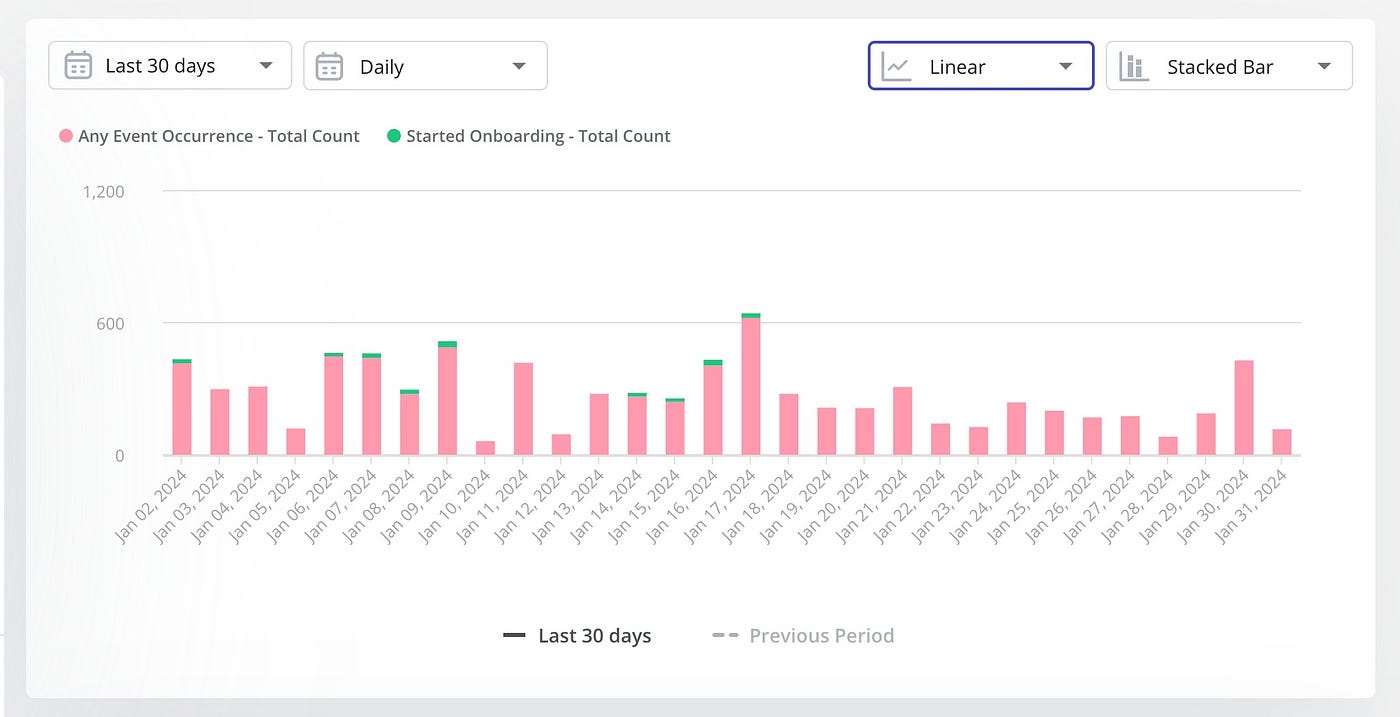Click the green Started Onboarding legend dot
Viewport: 1400px width, 717px height.
pos(394,136)
